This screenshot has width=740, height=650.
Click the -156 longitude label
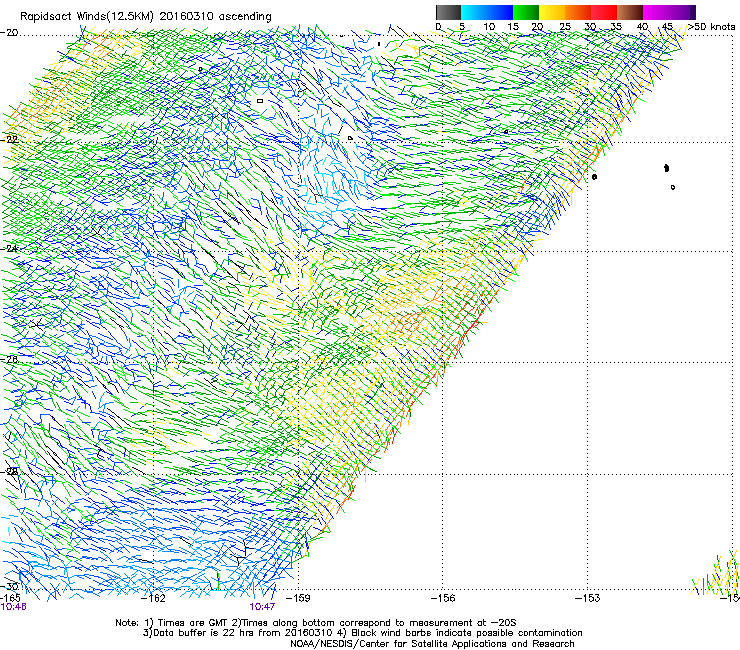(x=443, y=598)
